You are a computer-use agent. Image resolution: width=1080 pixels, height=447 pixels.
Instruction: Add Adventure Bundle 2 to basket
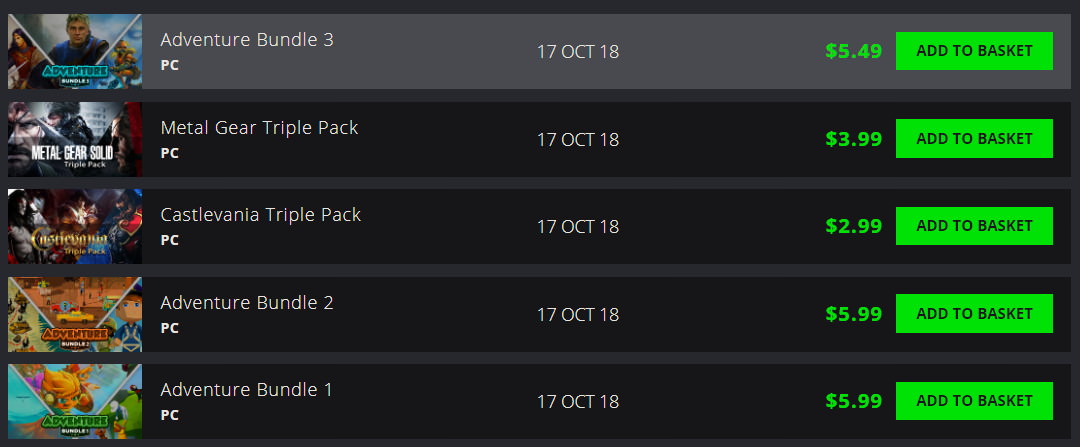click(974, 313)
